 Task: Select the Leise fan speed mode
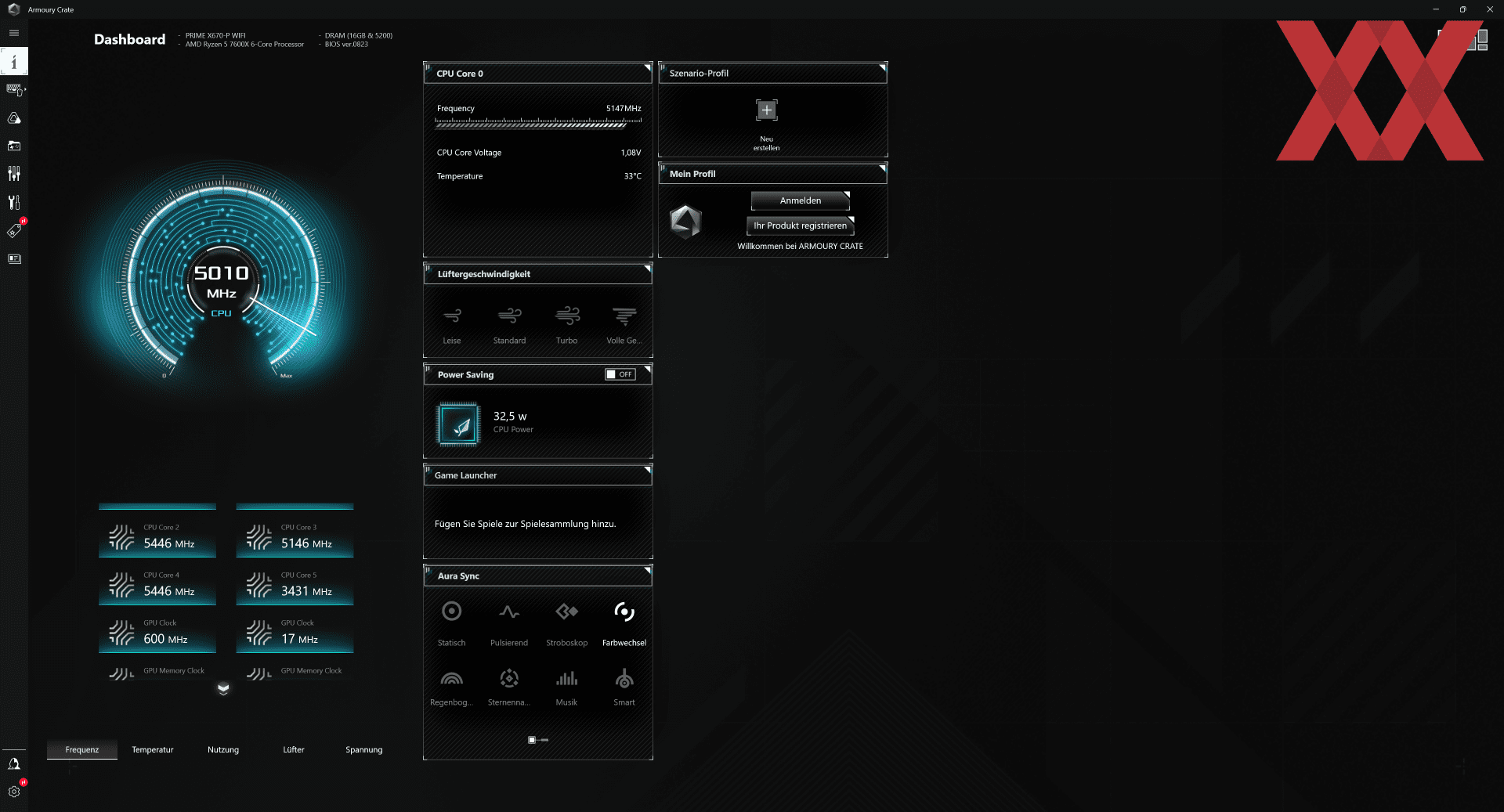452,325
